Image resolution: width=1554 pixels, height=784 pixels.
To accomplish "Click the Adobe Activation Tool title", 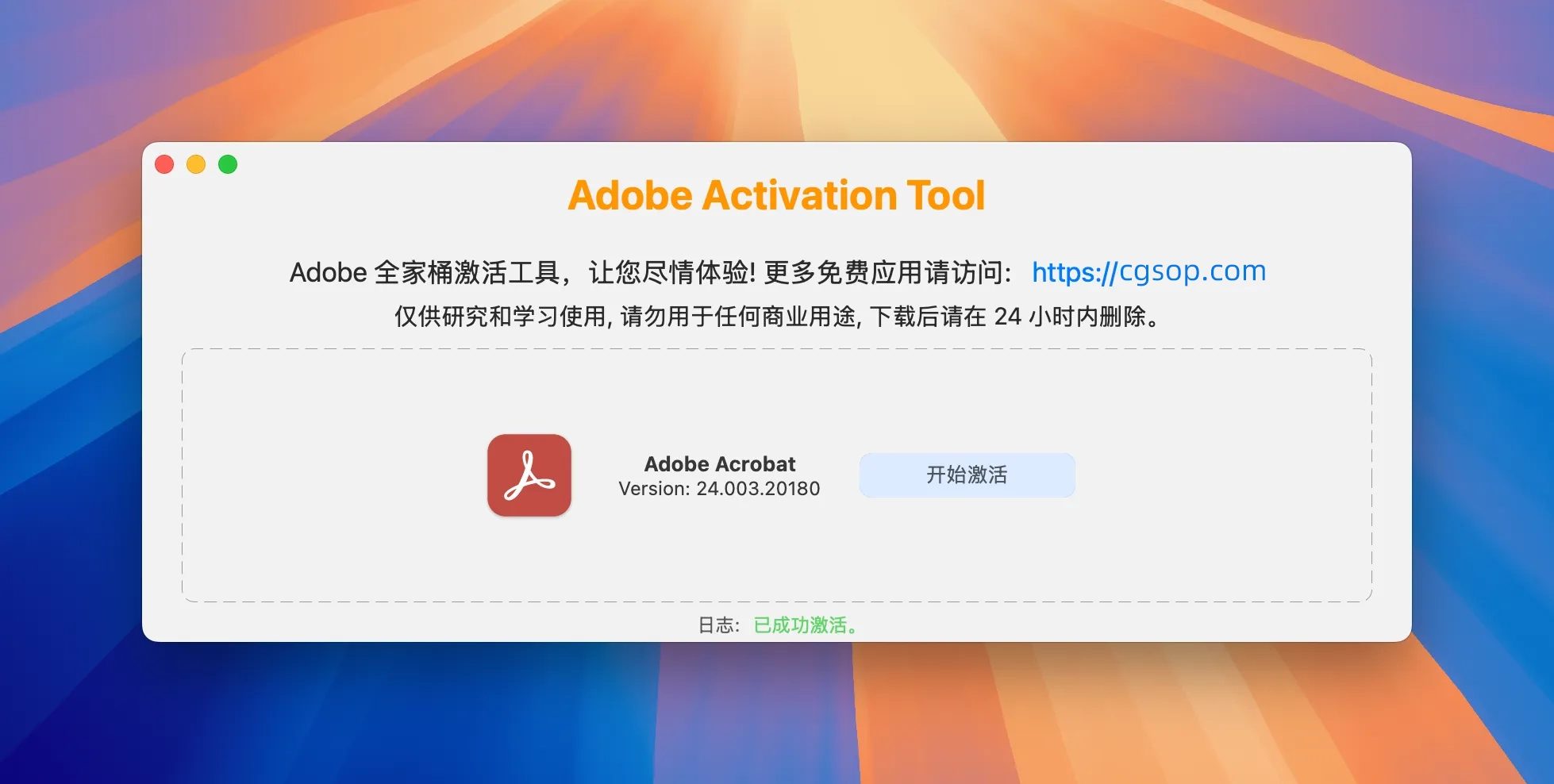I will click(x=776, y=194).
